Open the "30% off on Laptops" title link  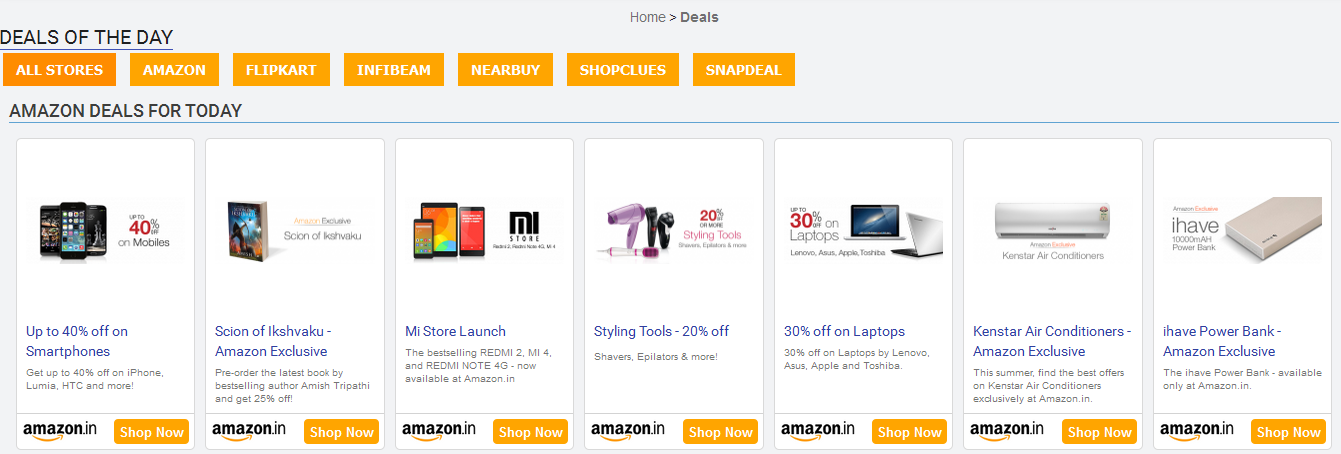coord(844,331)
